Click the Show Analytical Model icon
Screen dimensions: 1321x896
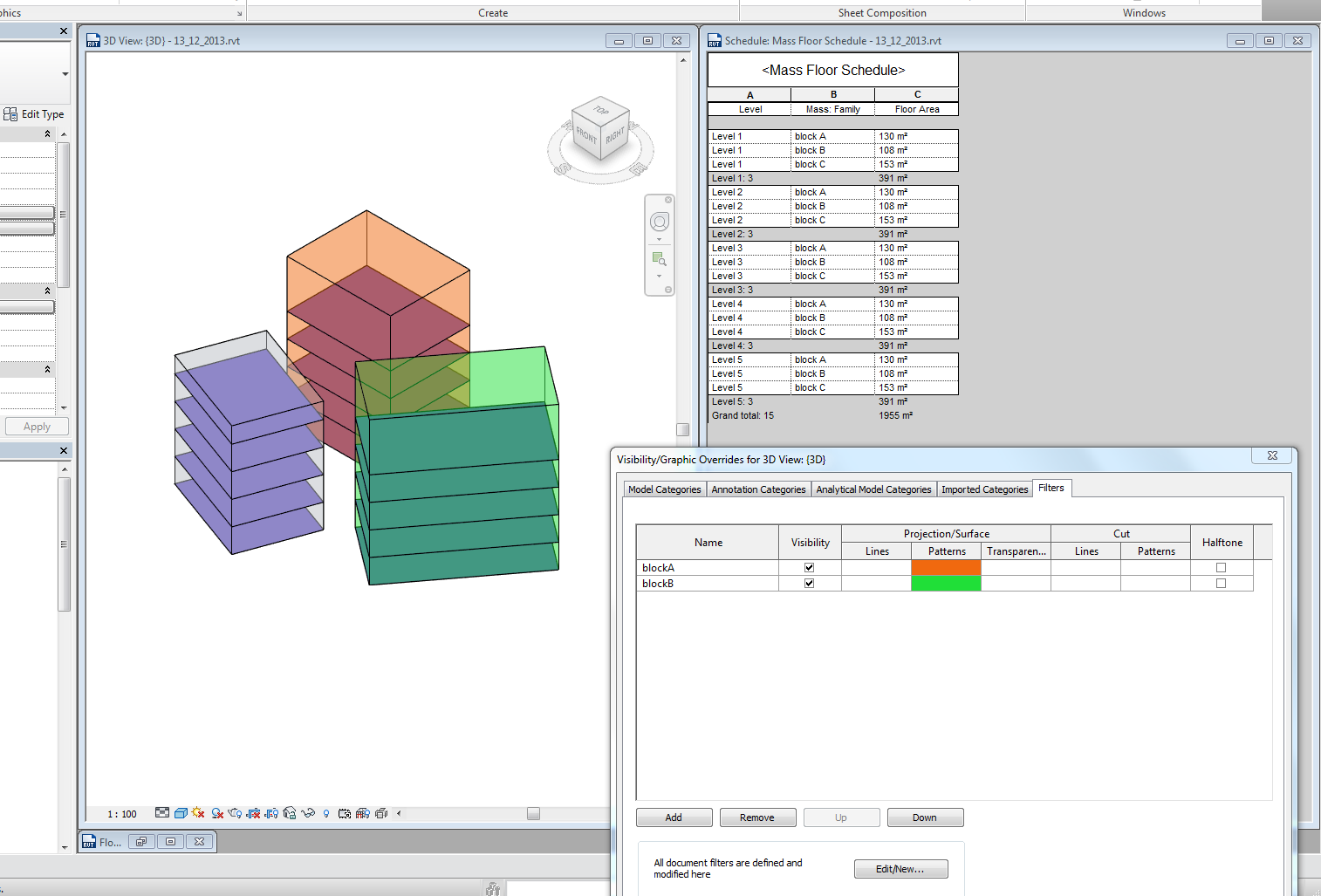tap(363, 813)
